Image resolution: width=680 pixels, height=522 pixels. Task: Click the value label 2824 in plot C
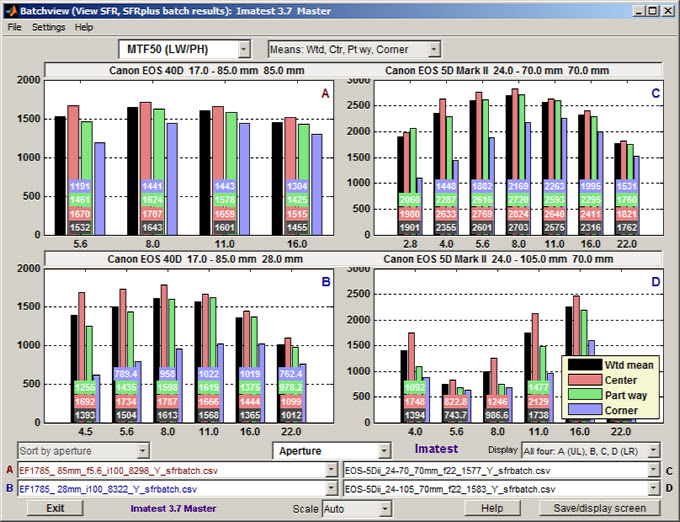[518, 214]
